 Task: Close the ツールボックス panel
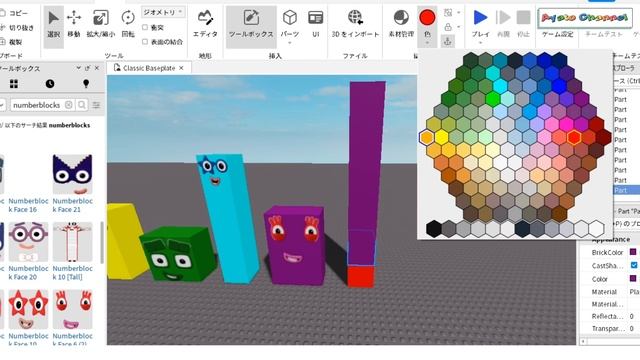tap(97, 68)
